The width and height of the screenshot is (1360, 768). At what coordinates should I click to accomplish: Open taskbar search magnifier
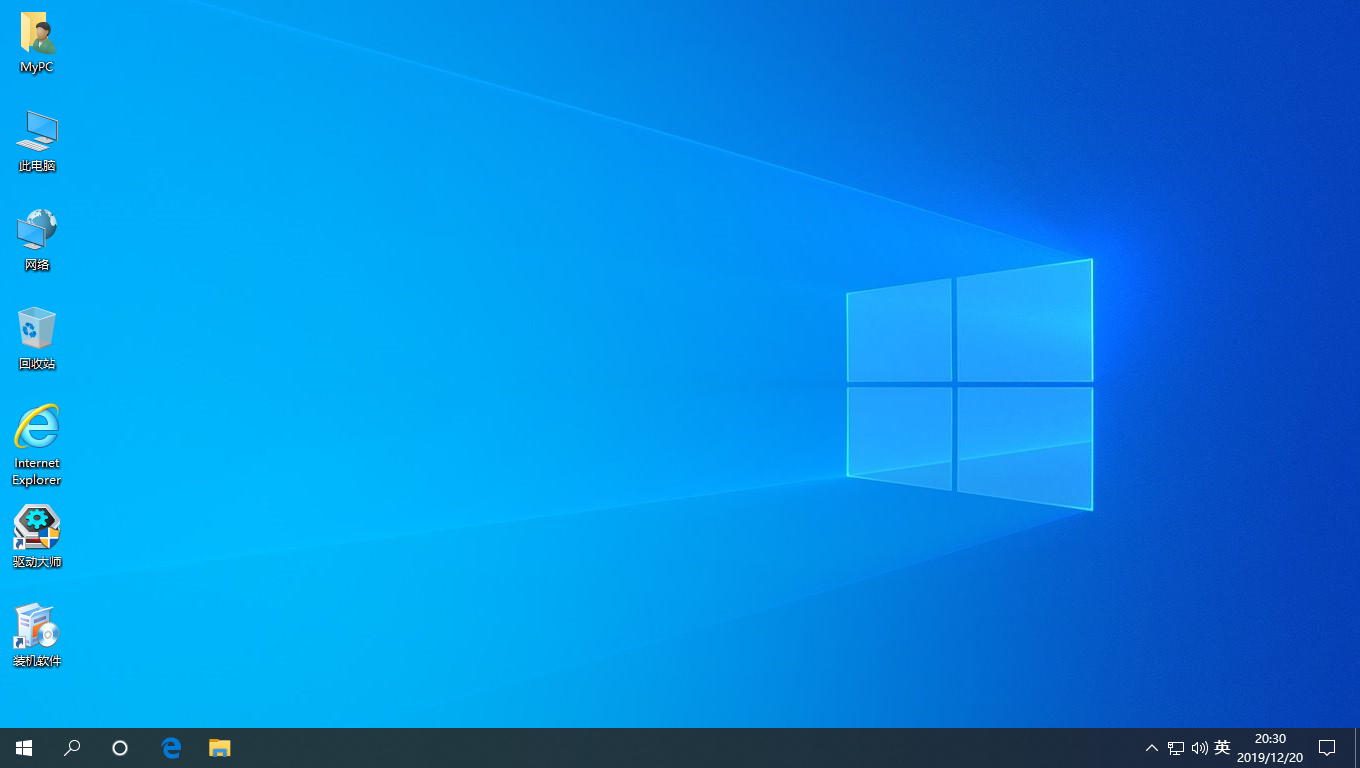click(72, 748)
